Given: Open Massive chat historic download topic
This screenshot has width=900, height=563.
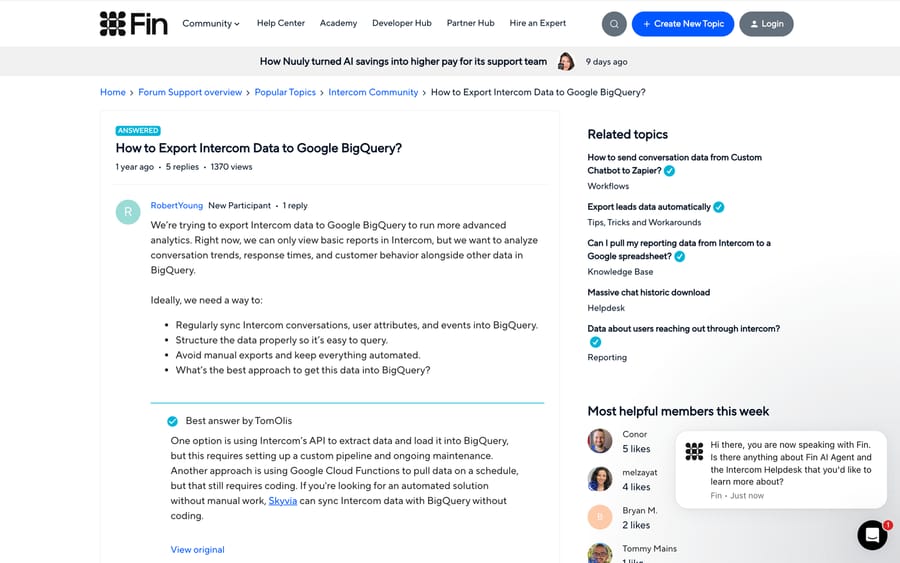Looking at the screenshot, I should [649, 293].
